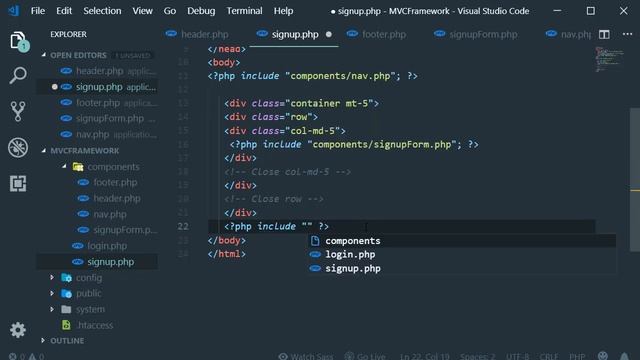Open the View menu
Screen dimensions: 640x360
(x=142, y=11)
